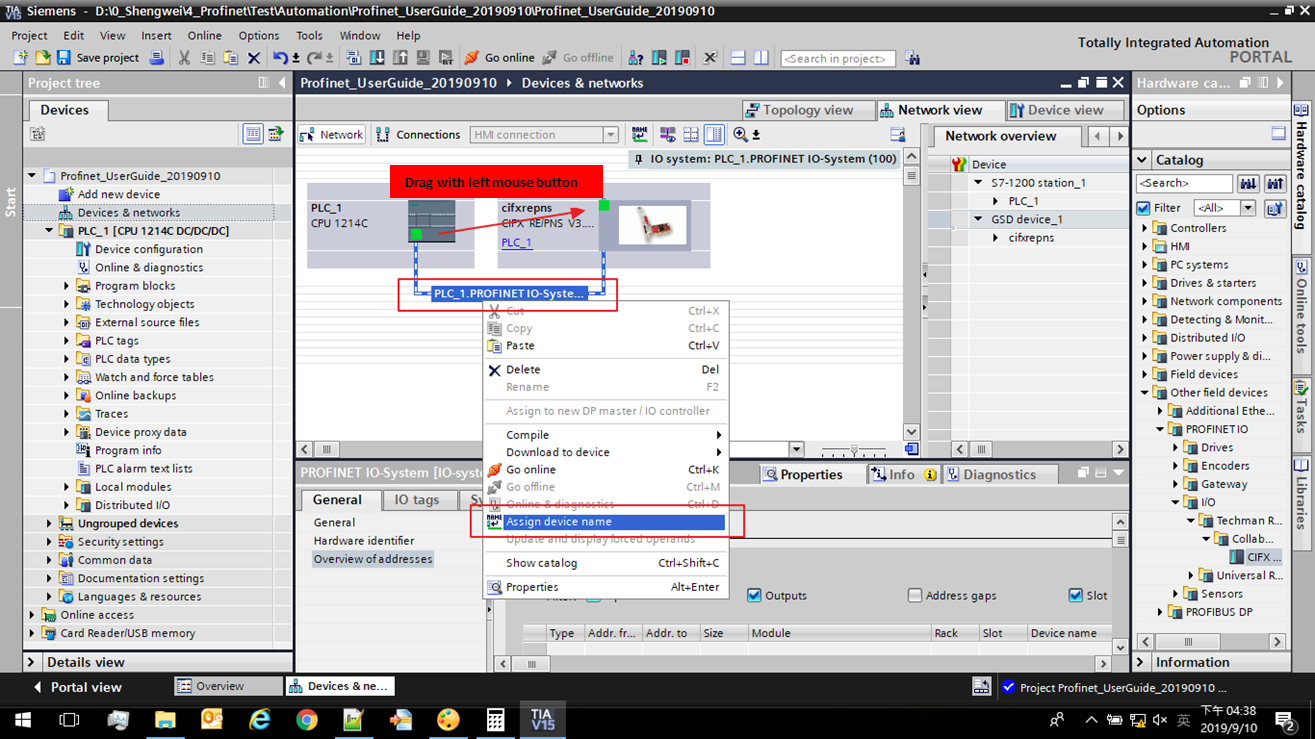Image resolution: width=1315 pixels, height=739 pixels.
Task: Click the Stop CPU toolbar icon
Action: click(682, 58)
